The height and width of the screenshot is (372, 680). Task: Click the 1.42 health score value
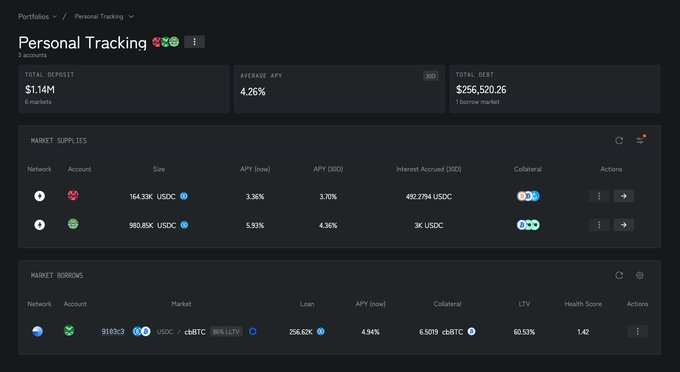(x=583, y=332)
